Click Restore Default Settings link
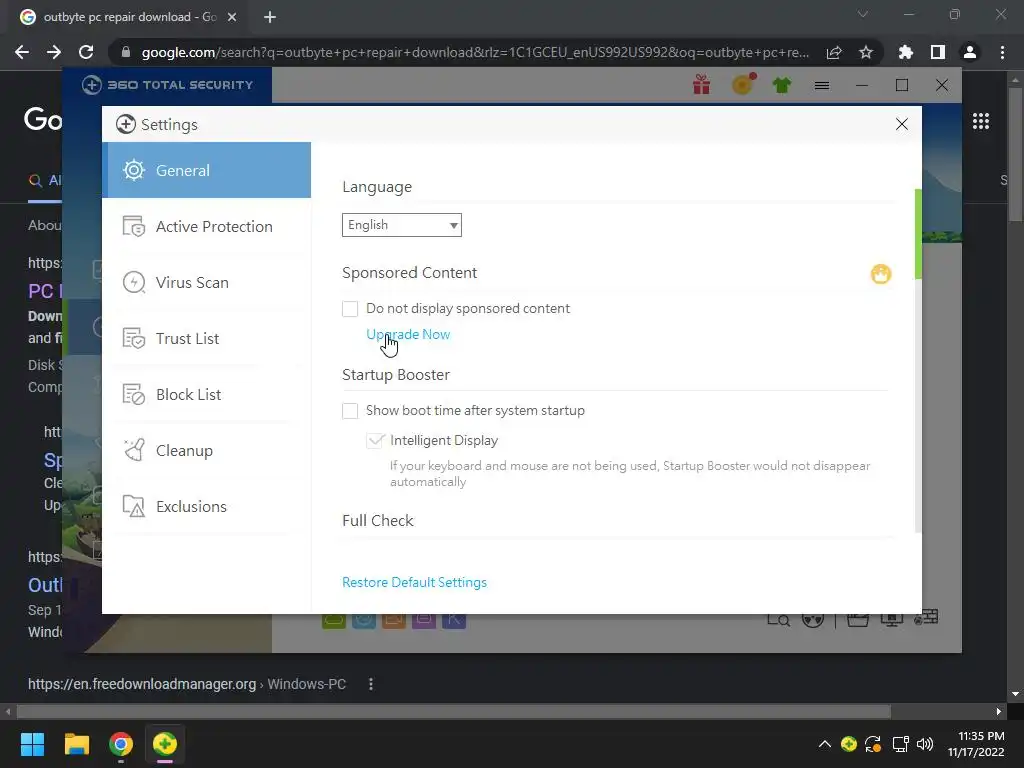Image resolution: width=1024 pixels, height=768 pixels. tap(415, 583)
